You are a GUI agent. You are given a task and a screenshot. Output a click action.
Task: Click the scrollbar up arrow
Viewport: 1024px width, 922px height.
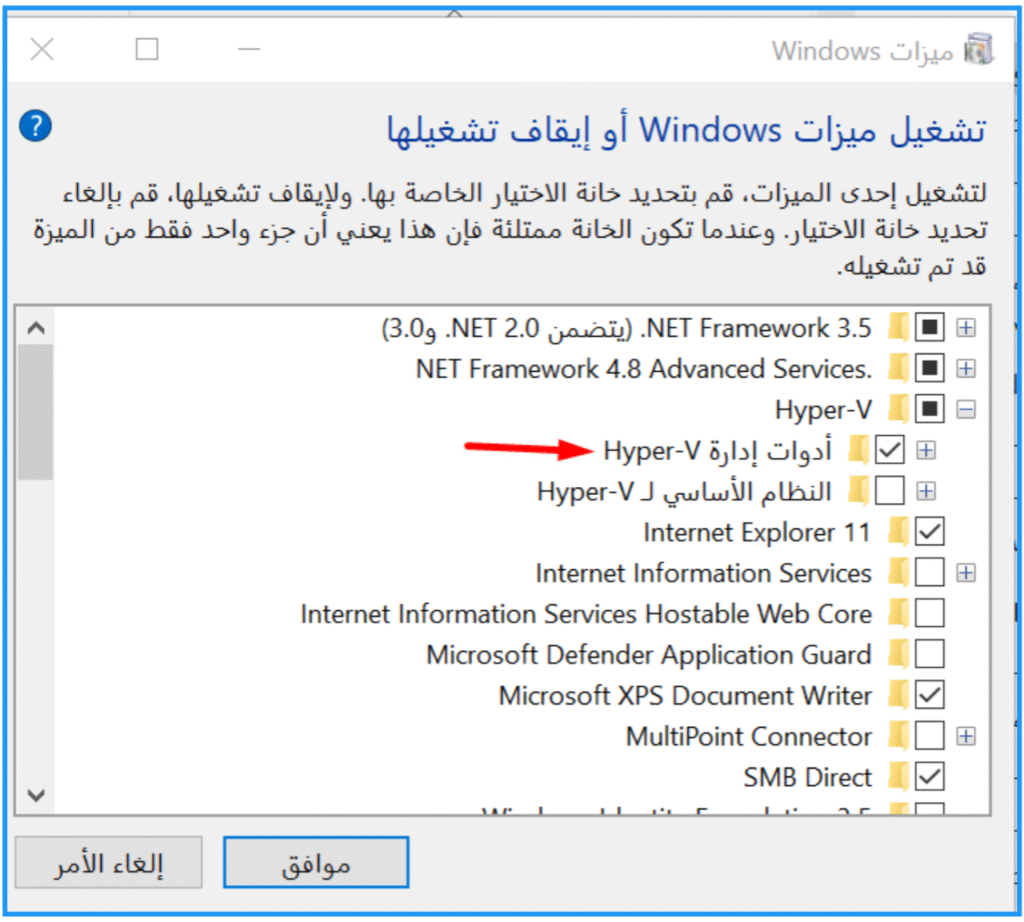coord(36,328)
